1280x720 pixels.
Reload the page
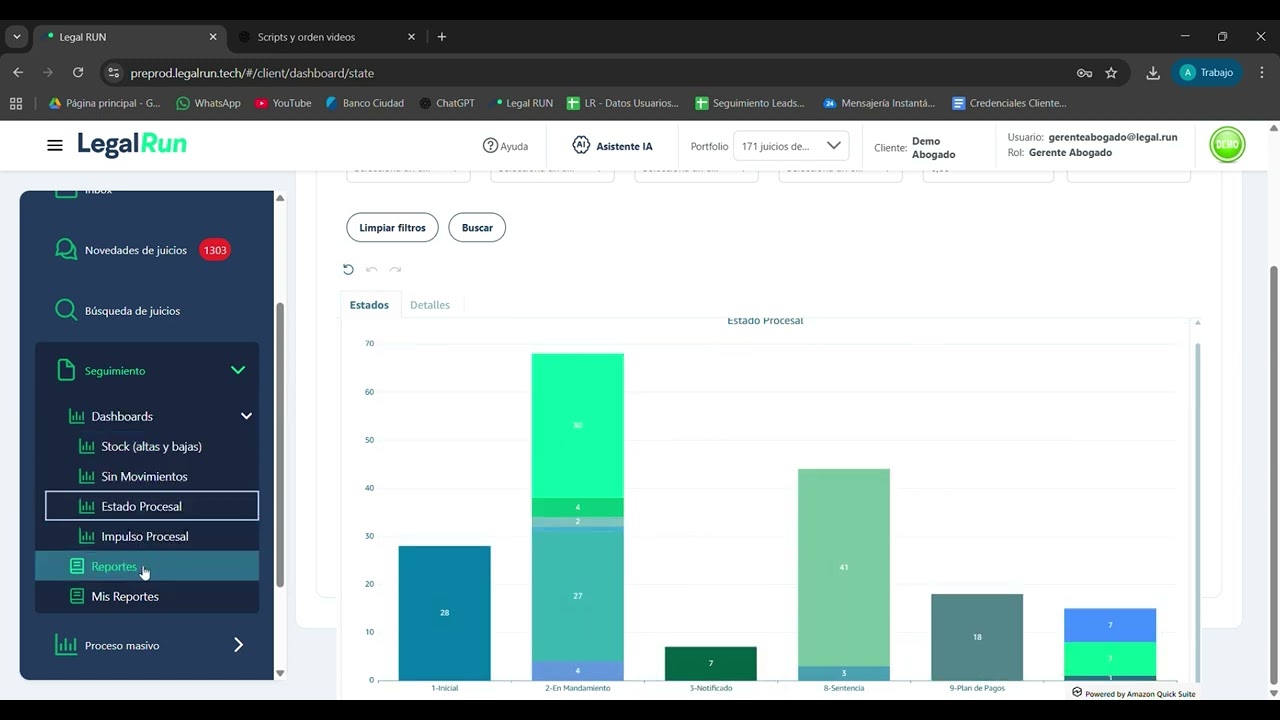[78, 73]
